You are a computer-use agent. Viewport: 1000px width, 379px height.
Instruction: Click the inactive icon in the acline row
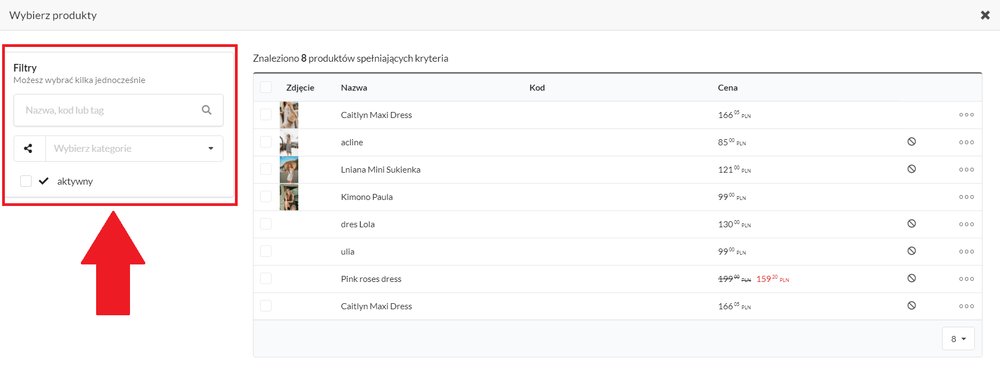click(x=911, y=142)
